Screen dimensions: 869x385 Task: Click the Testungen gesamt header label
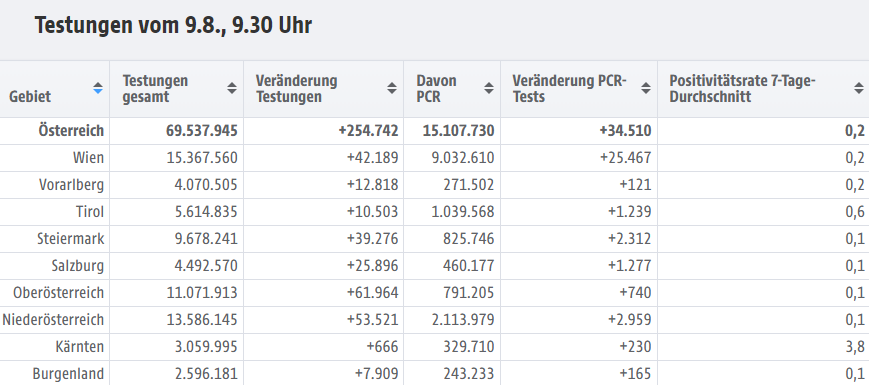point(155,89)
